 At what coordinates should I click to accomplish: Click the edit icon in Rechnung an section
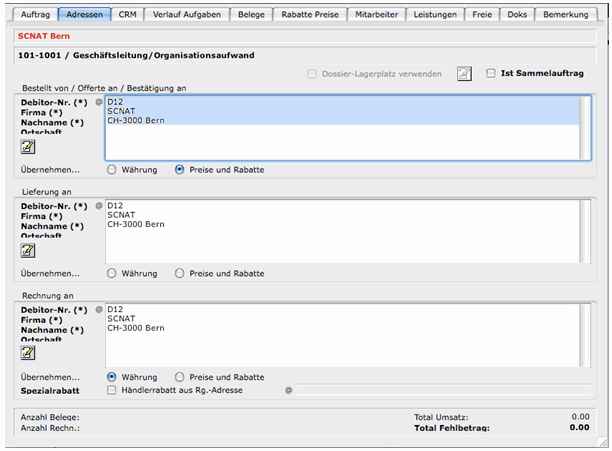pyautogui.click(x=28, y=353)
